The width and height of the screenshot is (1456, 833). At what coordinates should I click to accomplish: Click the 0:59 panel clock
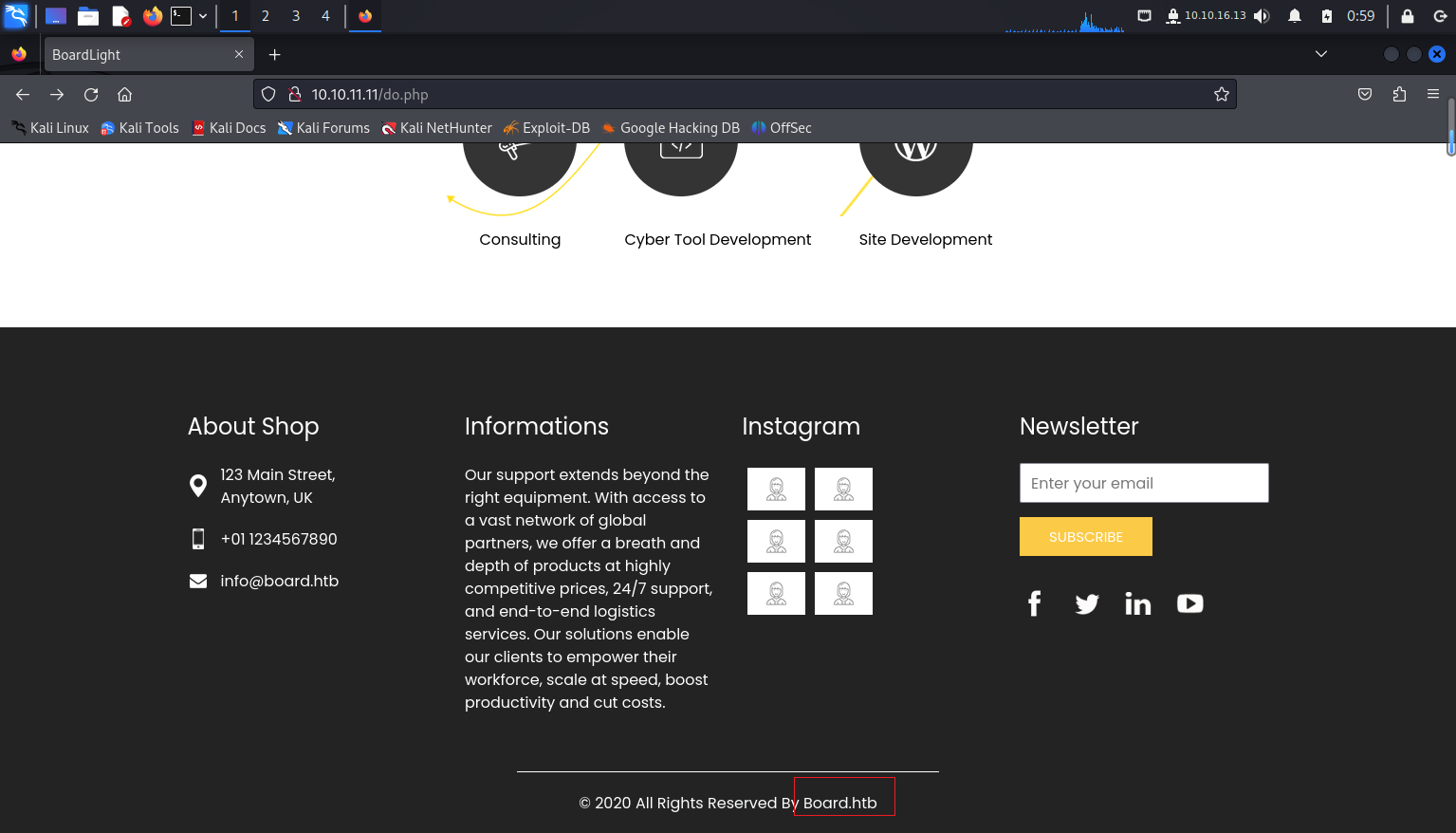[x=1361, y=15]
